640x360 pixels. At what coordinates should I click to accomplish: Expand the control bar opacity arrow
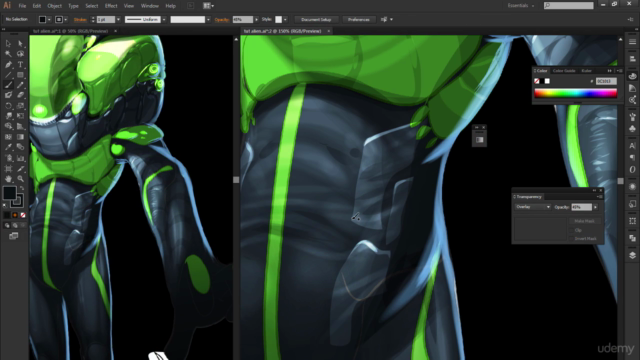click(256, 20)
